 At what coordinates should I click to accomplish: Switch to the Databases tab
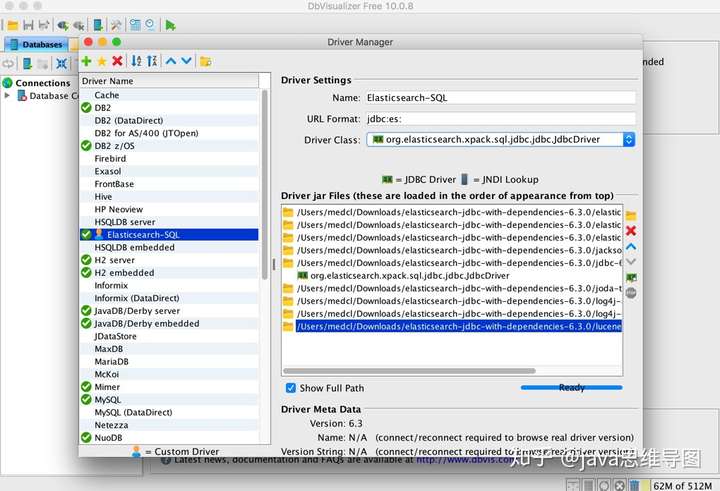tap(36, 45)
